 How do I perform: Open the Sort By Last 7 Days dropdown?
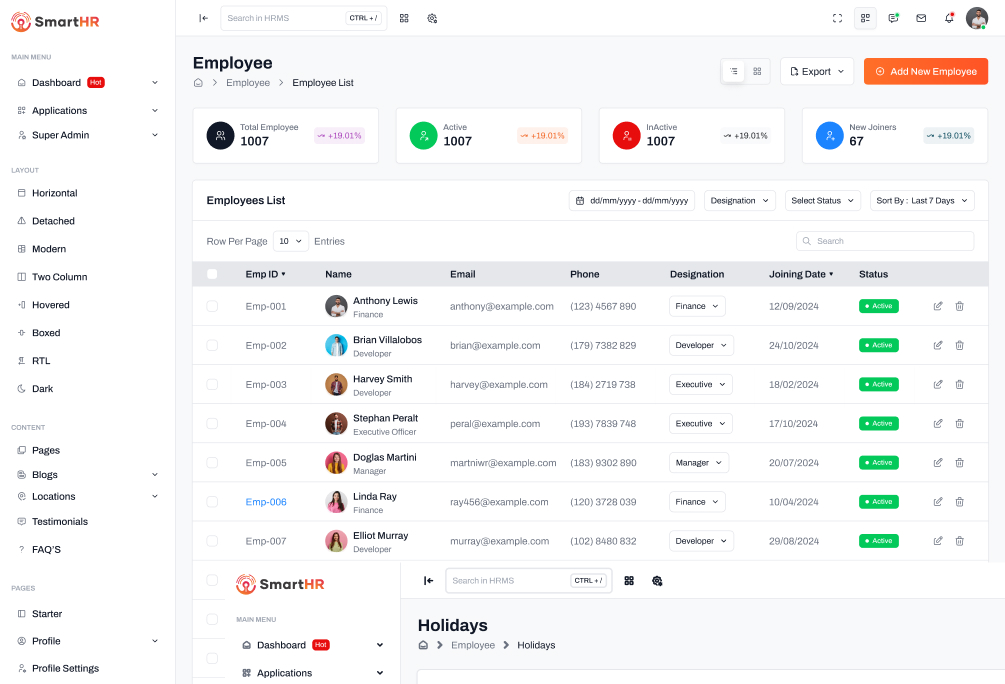click(921, 201)
